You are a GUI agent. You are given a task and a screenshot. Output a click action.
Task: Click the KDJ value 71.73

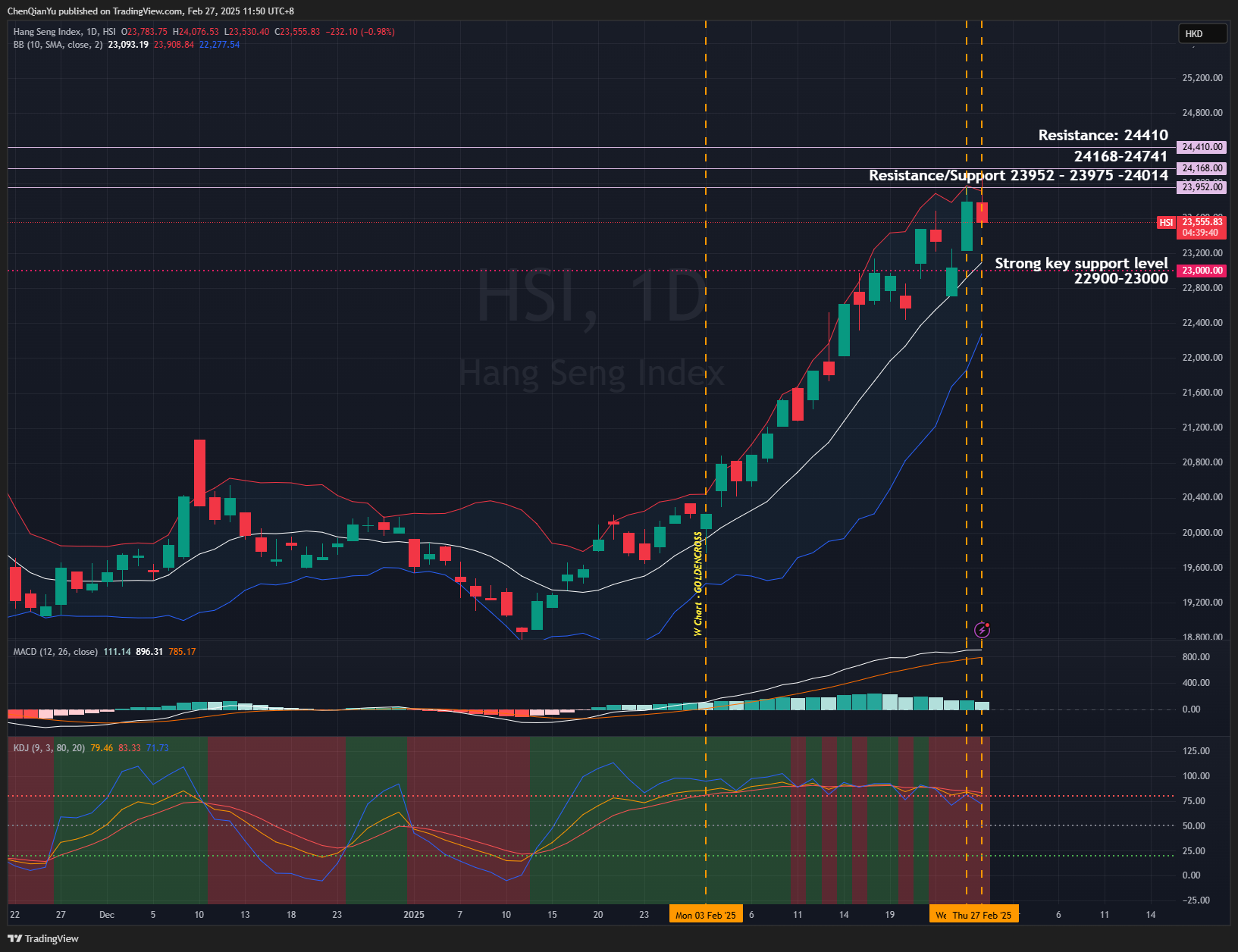click(158, 748)
